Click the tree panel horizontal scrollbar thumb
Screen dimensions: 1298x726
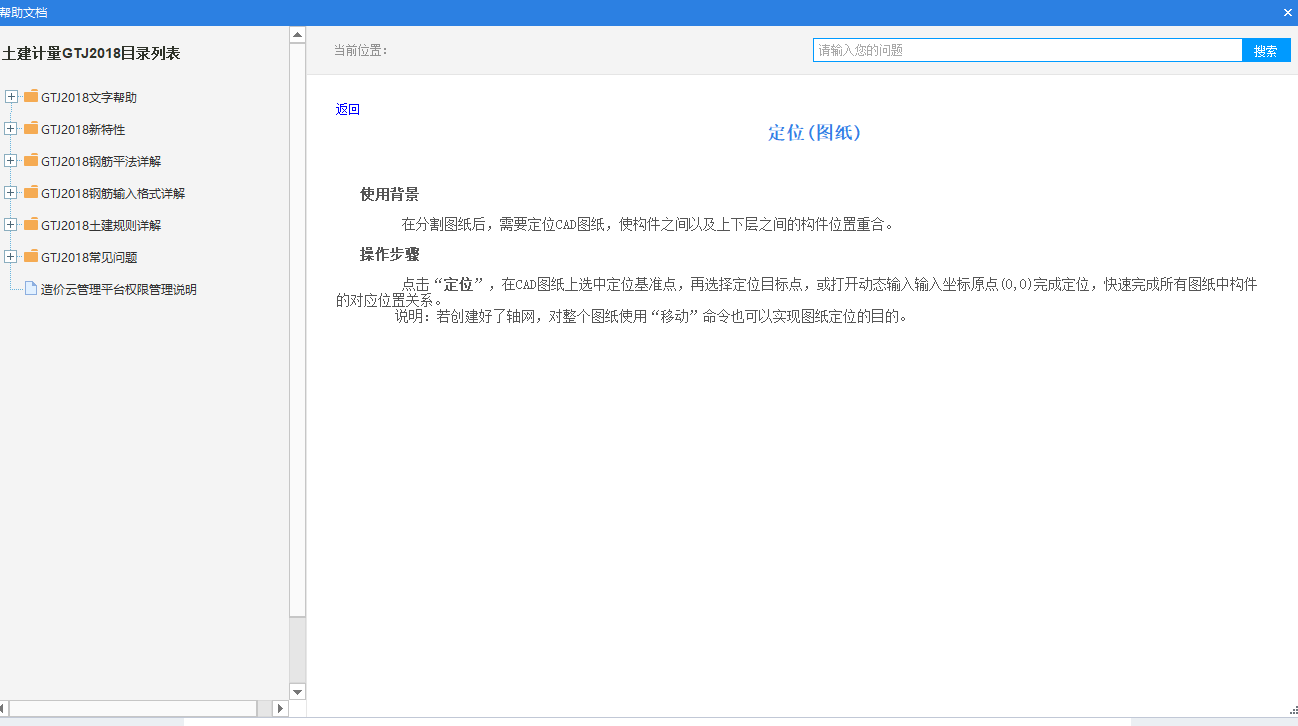coord(133,708)
